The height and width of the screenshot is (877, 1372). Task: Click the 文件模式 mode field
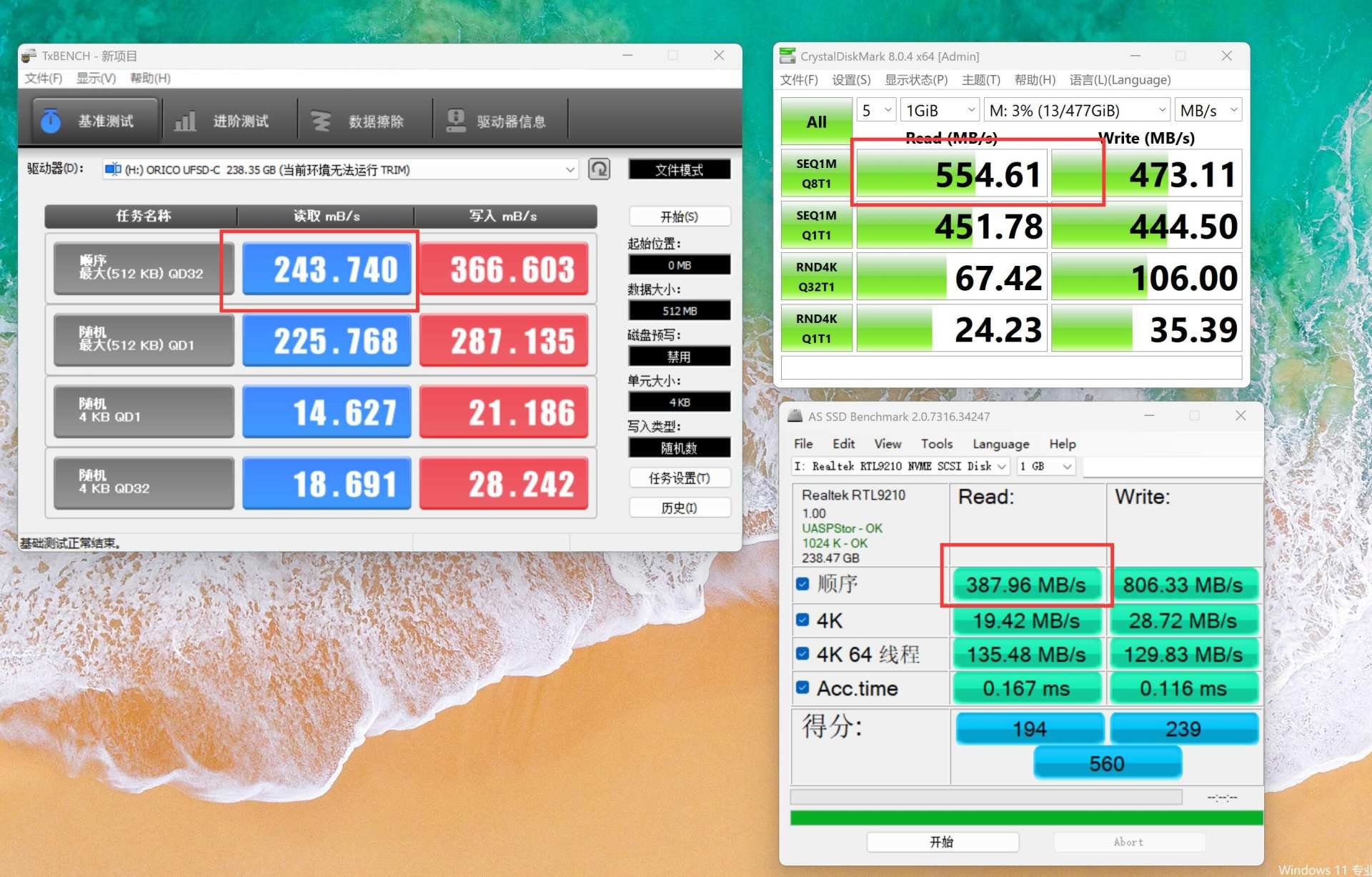coord(679,169)
